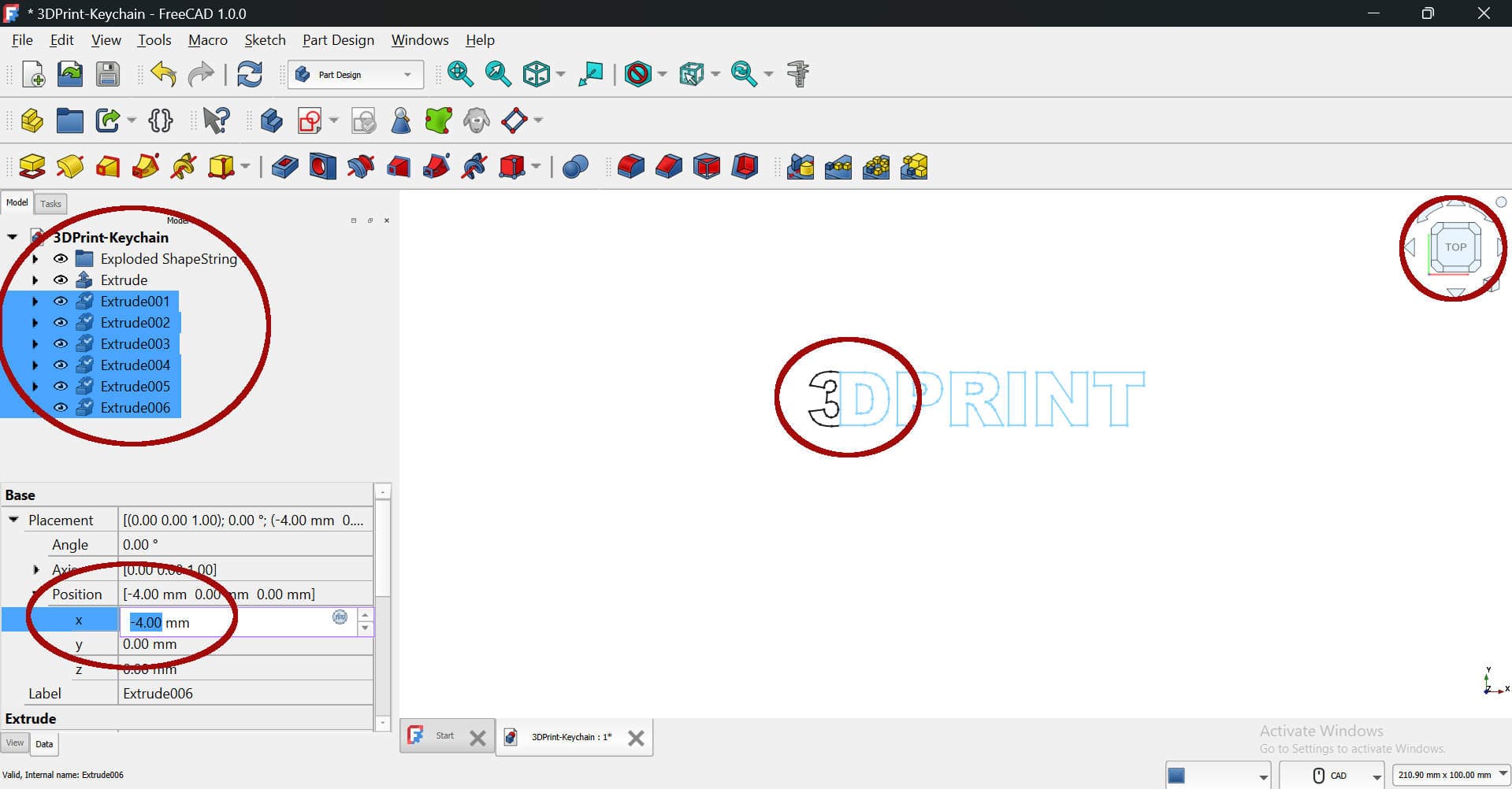Image resolution: width=1512 pixels, height=789 pixels.
Task: Hide Extrude005 with its eye icon
Action: point(61,386)
